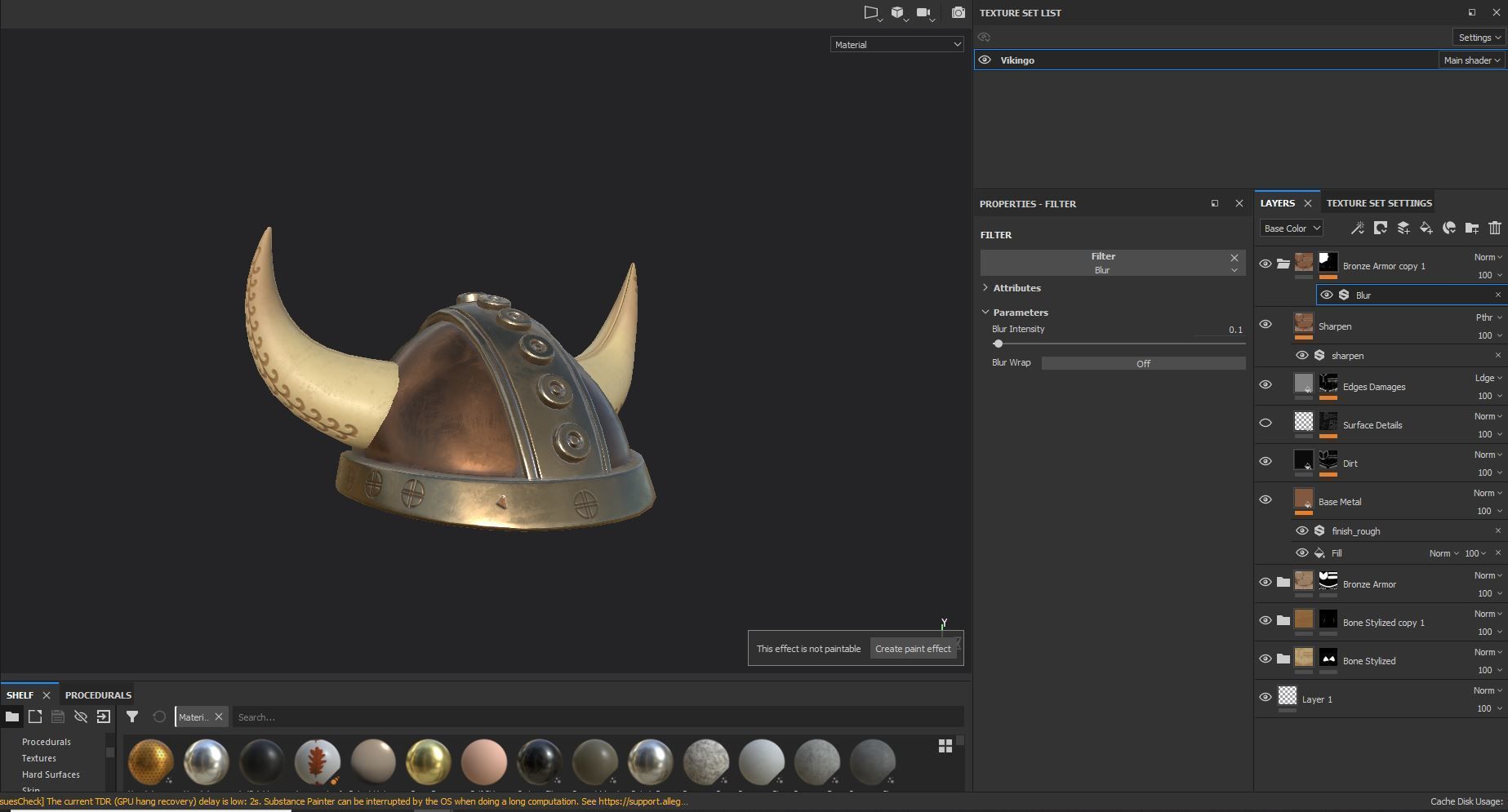Switch shelf thumbnails grid view size

coord(945,746)
